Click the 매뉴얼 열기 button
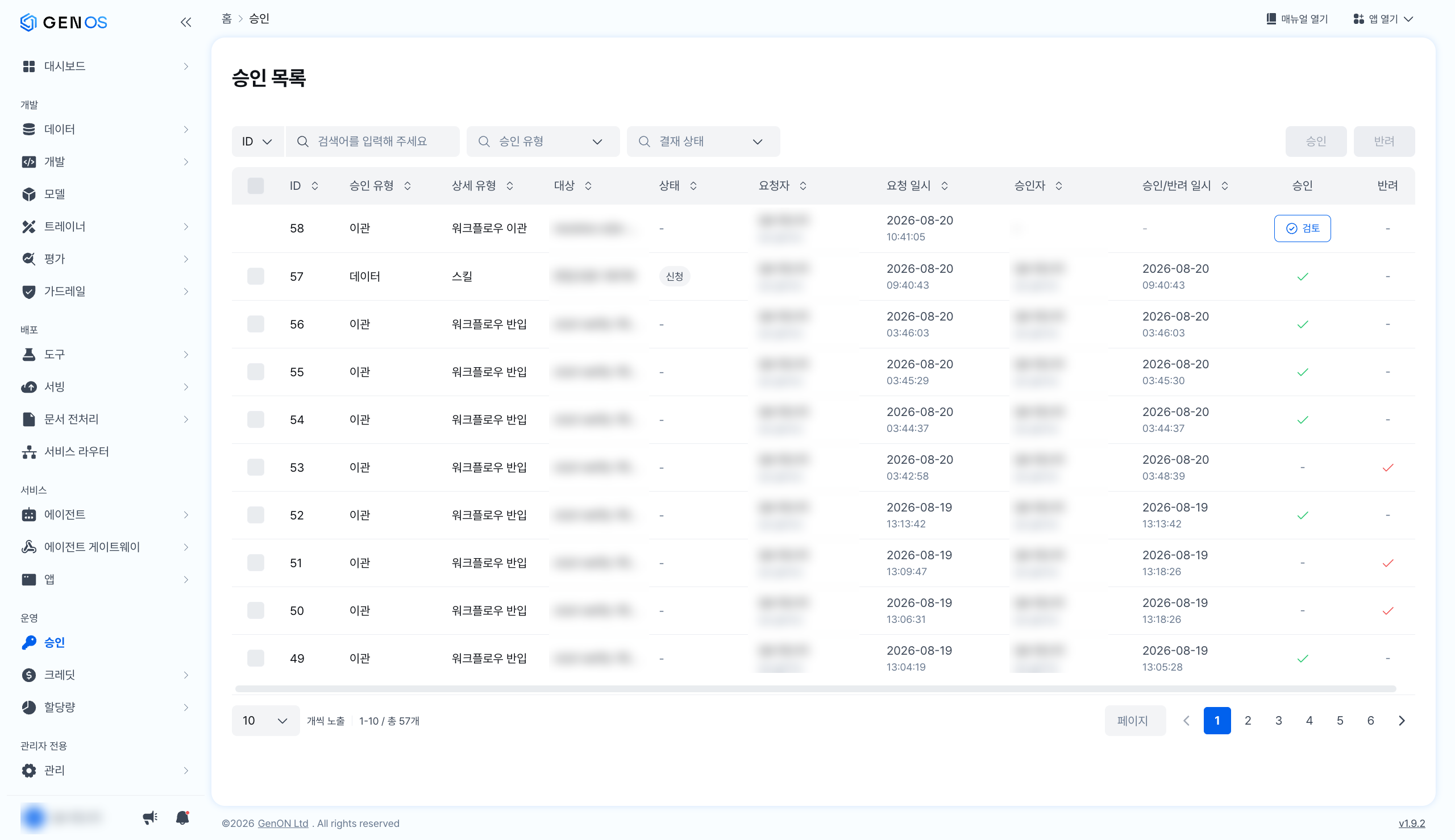 (1297, 19)
